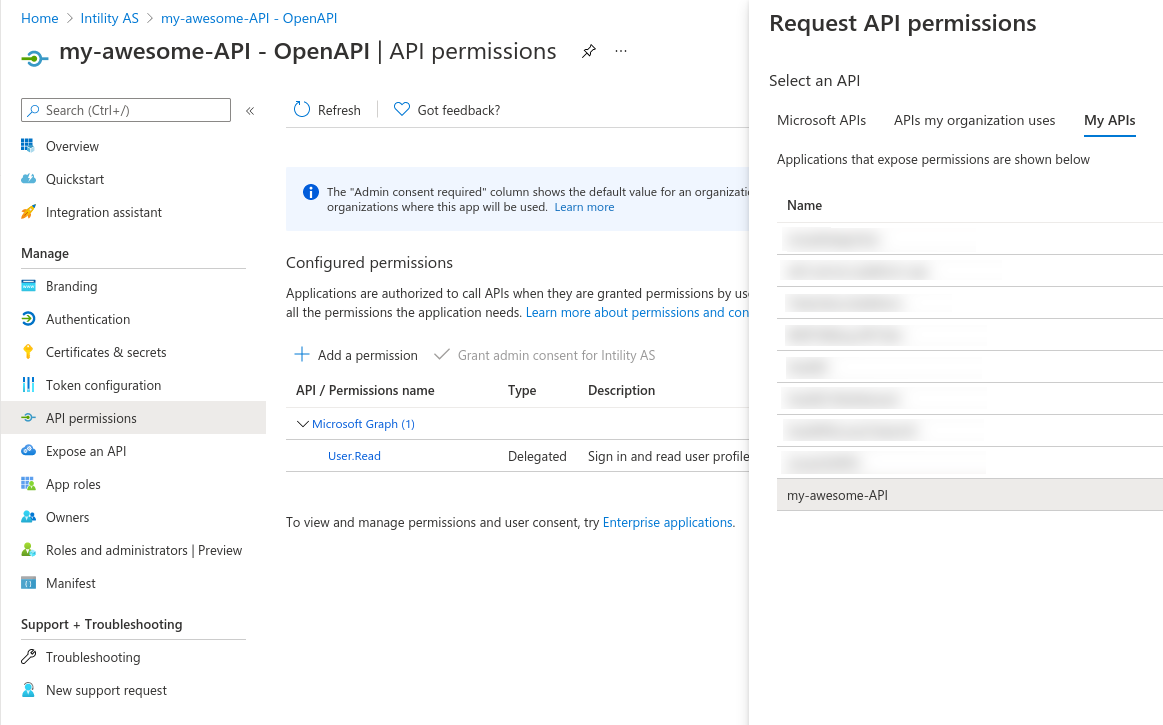This screenshot has height=725, width=1163.
Task: Click the Troubleshooting wrench icon
Action: [28, 657]
